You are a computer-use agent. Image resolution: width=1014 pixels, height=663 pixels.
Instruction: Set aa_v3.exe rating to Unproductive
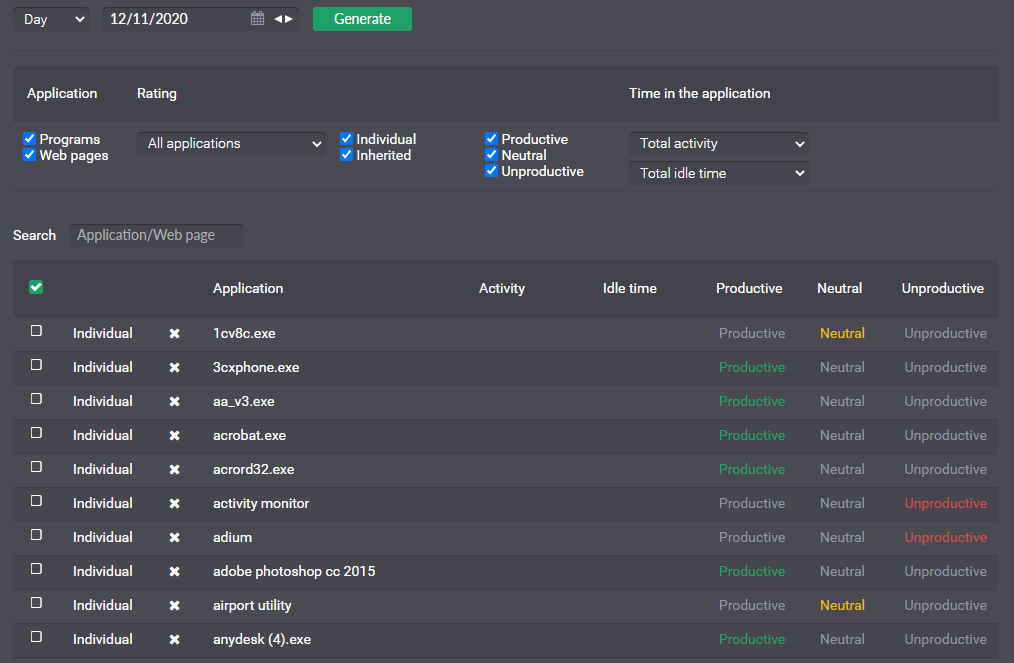945,402
